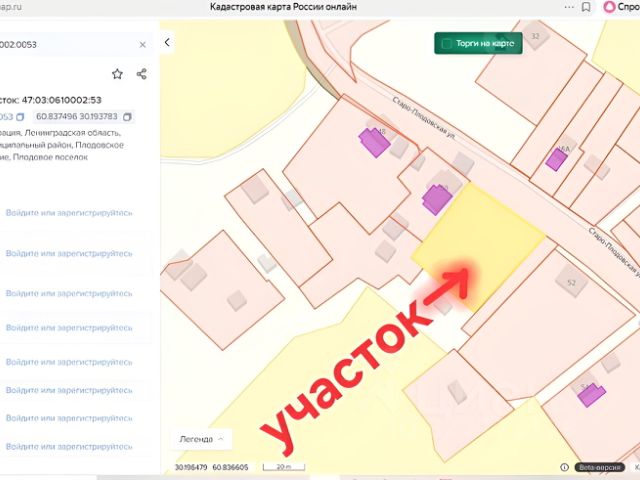The width and height of the screenshot is (640, 480).
Task: Share the parcel using the share icon
Action: pyautogui.click(x=141, y=74)
